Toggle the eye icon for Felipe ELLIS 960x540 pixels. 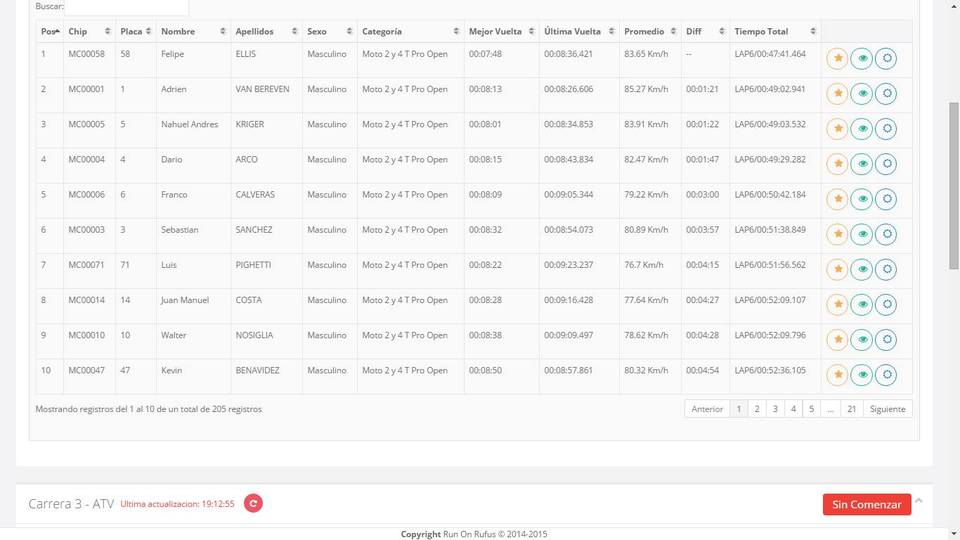(861, 59)
